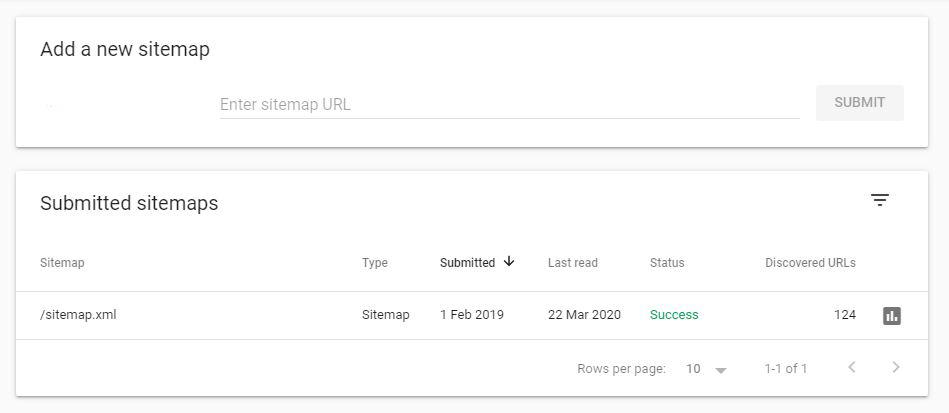Image resolution: width=949 pixels, height=413 pixels.
Task: Go to the next page of sitemaps
Action: [x=896, y=368]
